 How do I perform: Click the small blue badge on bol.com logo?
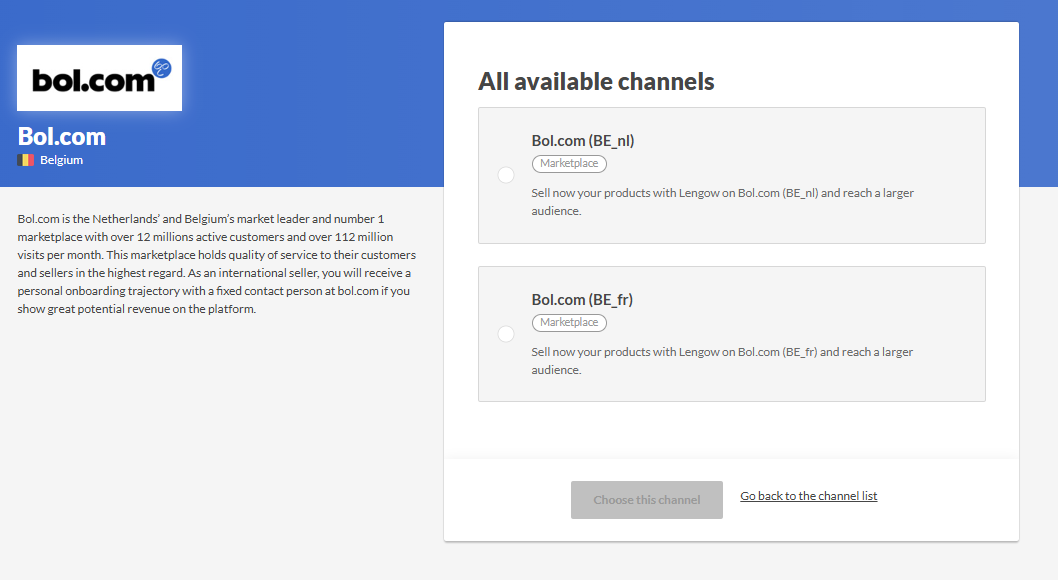(161, 68)
